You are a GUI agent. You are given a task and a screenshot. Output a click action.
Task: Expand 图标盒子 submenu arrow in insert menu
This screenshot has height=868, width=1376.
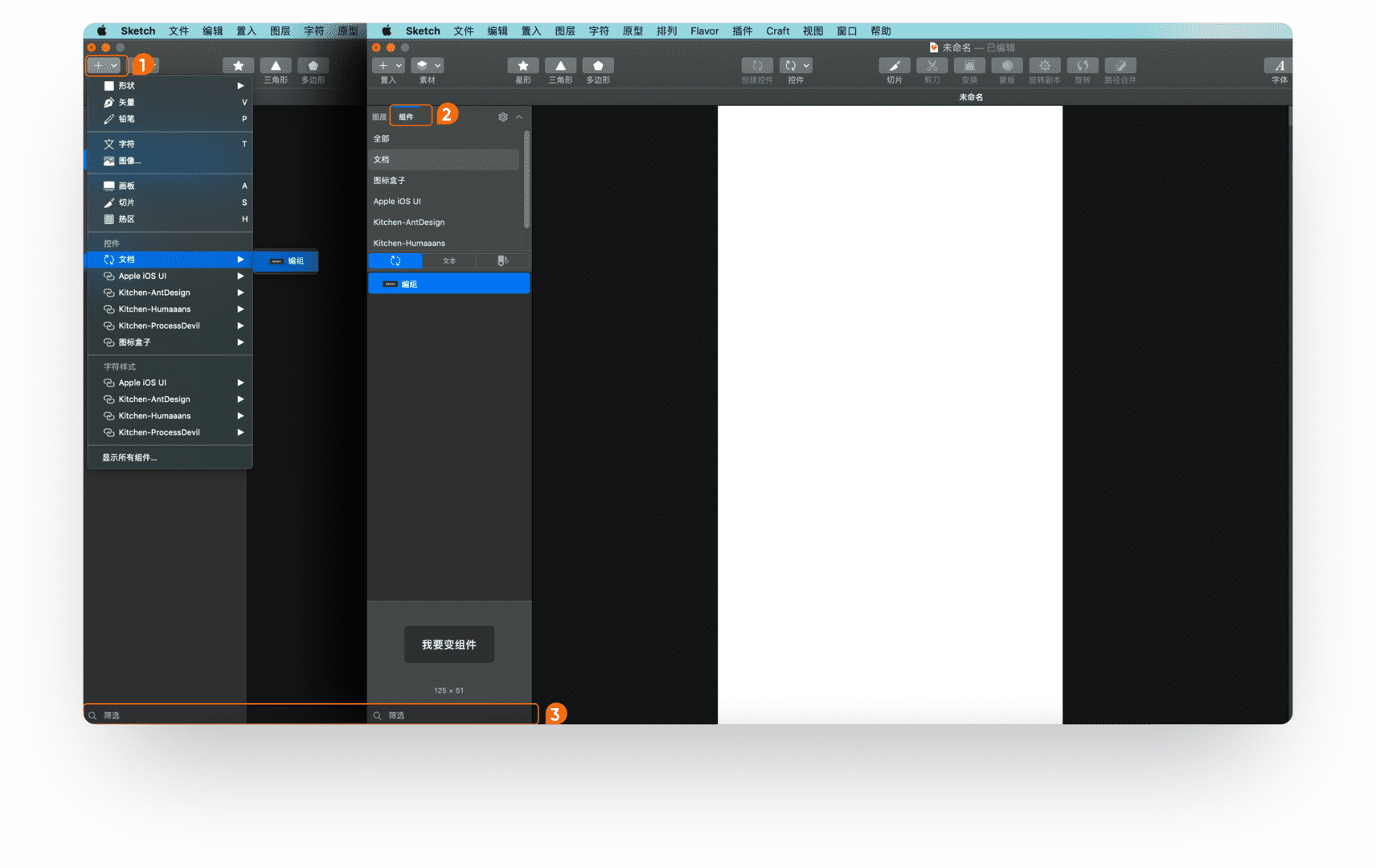tap(240, 342)
